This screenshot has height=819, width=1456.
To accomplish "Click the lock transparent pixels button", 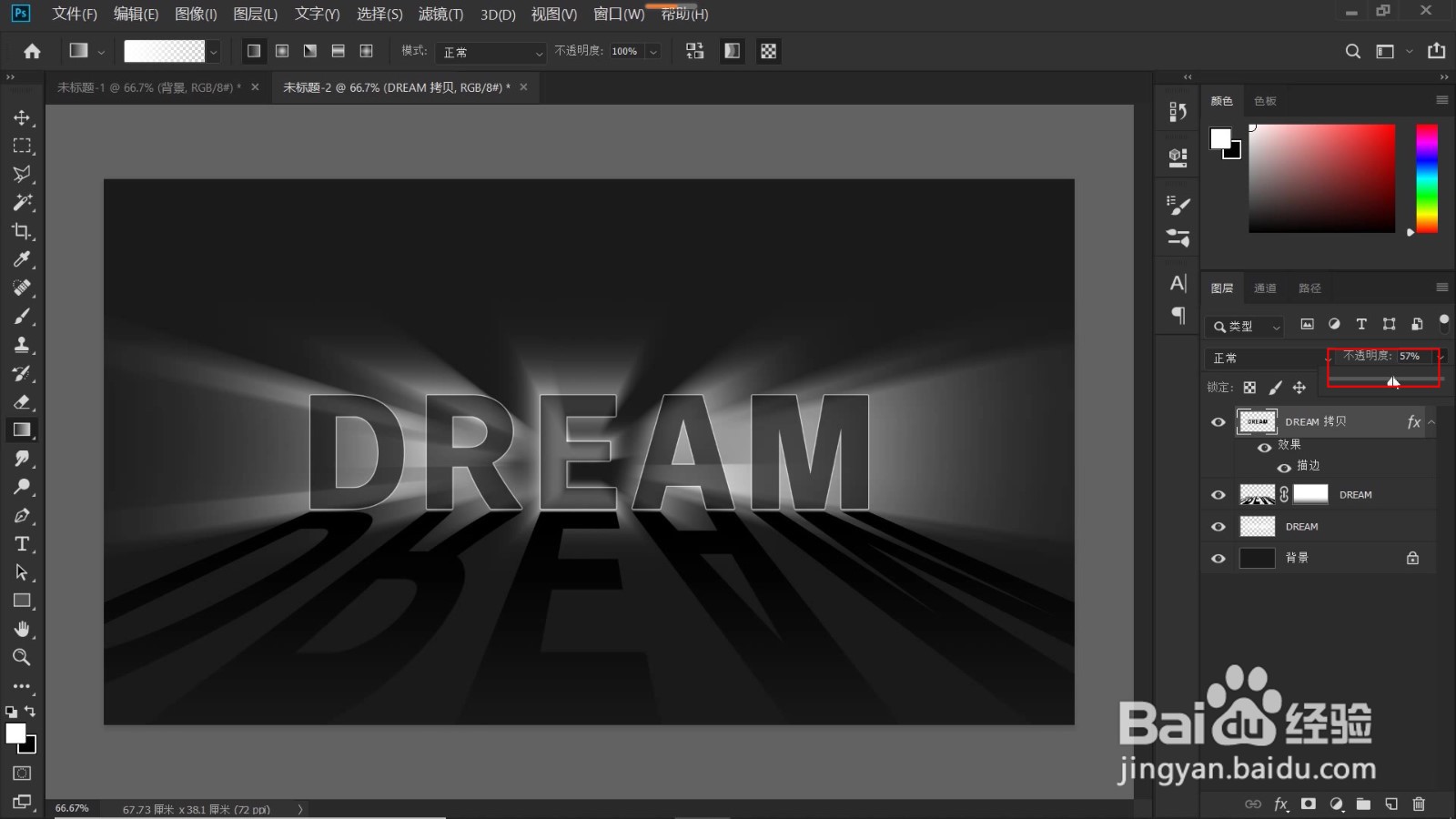I will (x=1249, y=388).
